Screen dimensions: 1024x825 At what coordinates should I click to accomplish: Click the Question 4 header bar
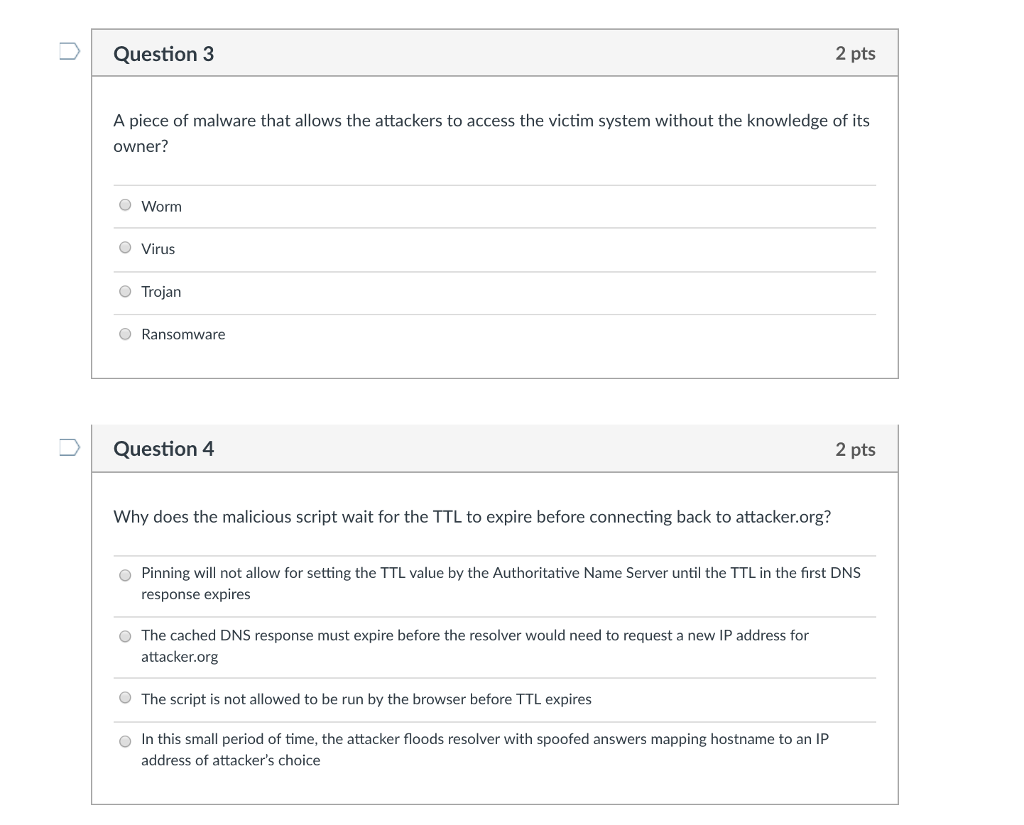494,449
